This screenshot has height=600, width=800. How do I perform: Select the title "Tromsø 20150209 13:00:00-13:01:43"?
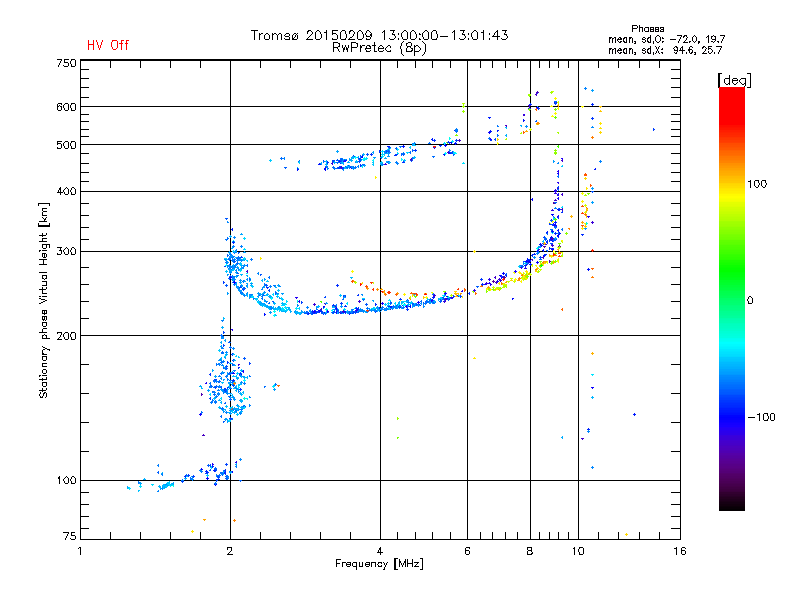(379, 35)
